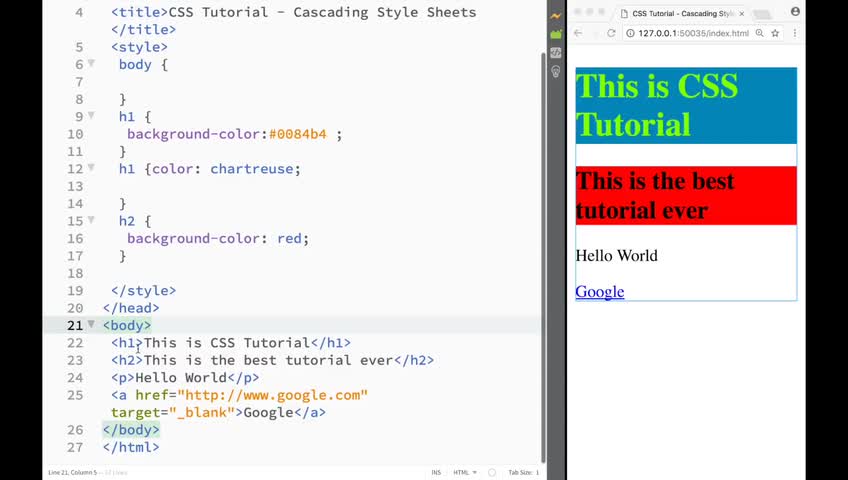The image size is (848, 480).
Task: Click the red color value on line 16
Action: click(x=289, y=238)
